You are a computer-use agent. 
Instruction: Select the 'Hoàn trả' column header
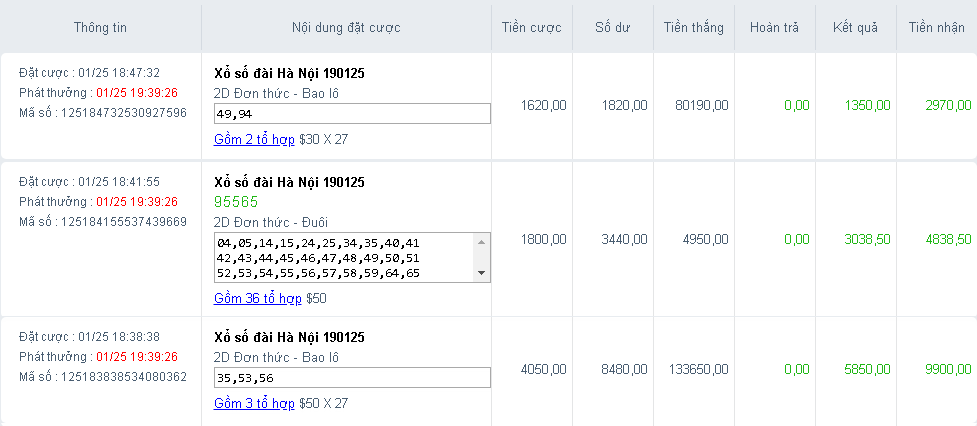[x=774, y=26]
